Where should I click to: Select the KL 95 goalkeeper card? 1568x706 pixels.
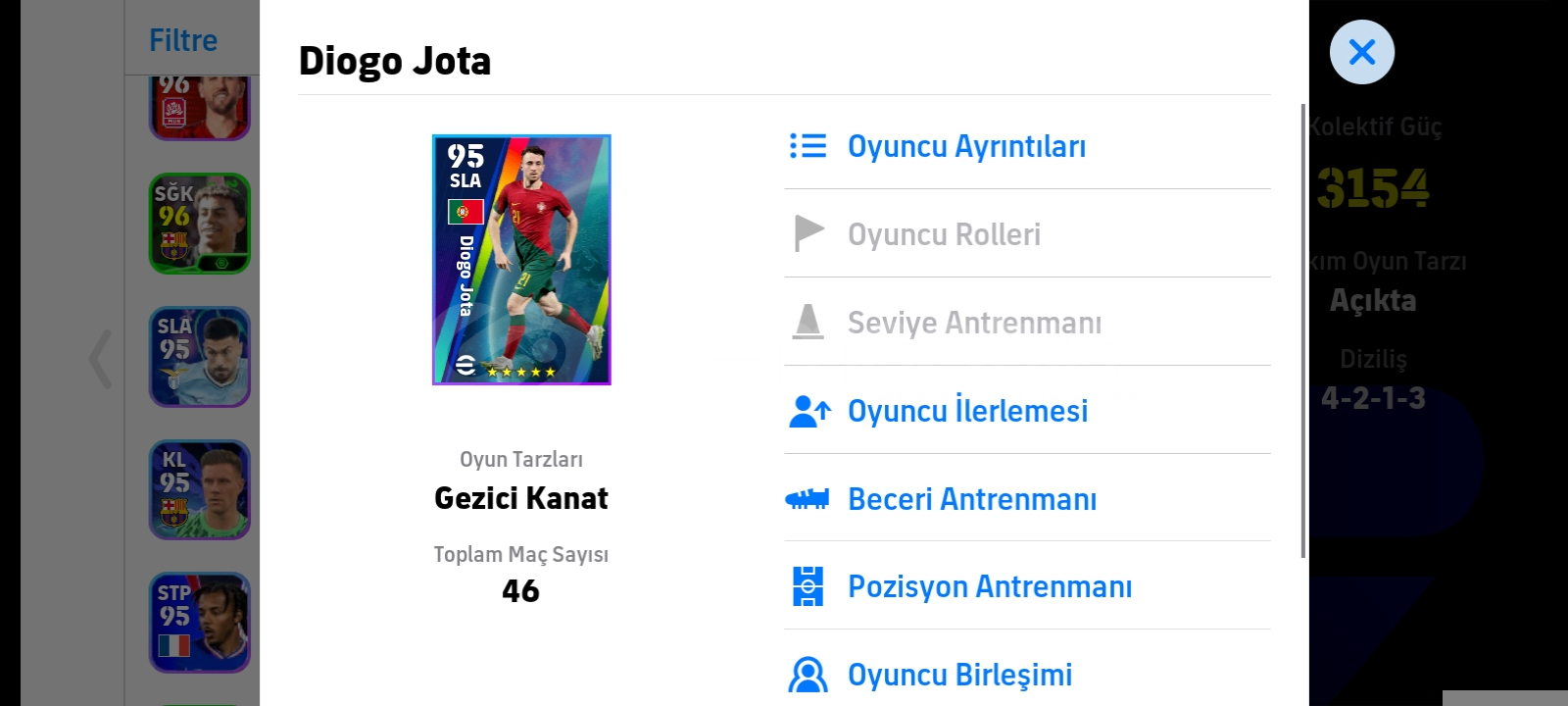[200, 489]
